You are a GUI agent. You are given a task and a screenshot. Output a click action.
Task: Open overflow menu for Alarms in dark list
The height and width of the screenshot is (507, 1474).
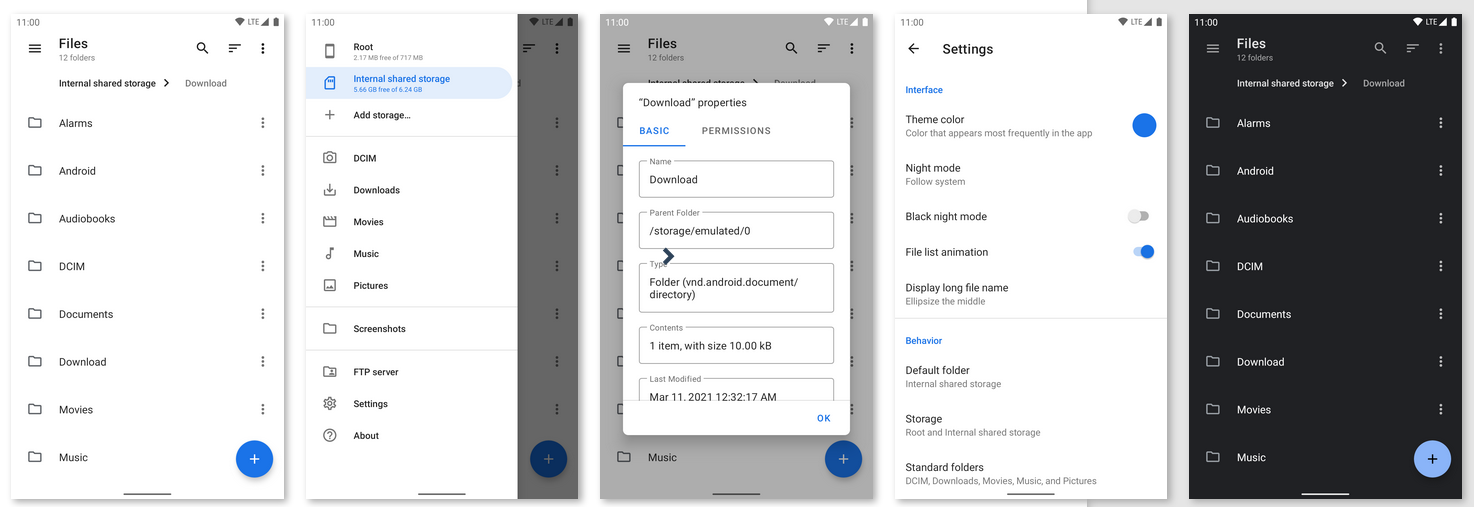point(1441,123)
